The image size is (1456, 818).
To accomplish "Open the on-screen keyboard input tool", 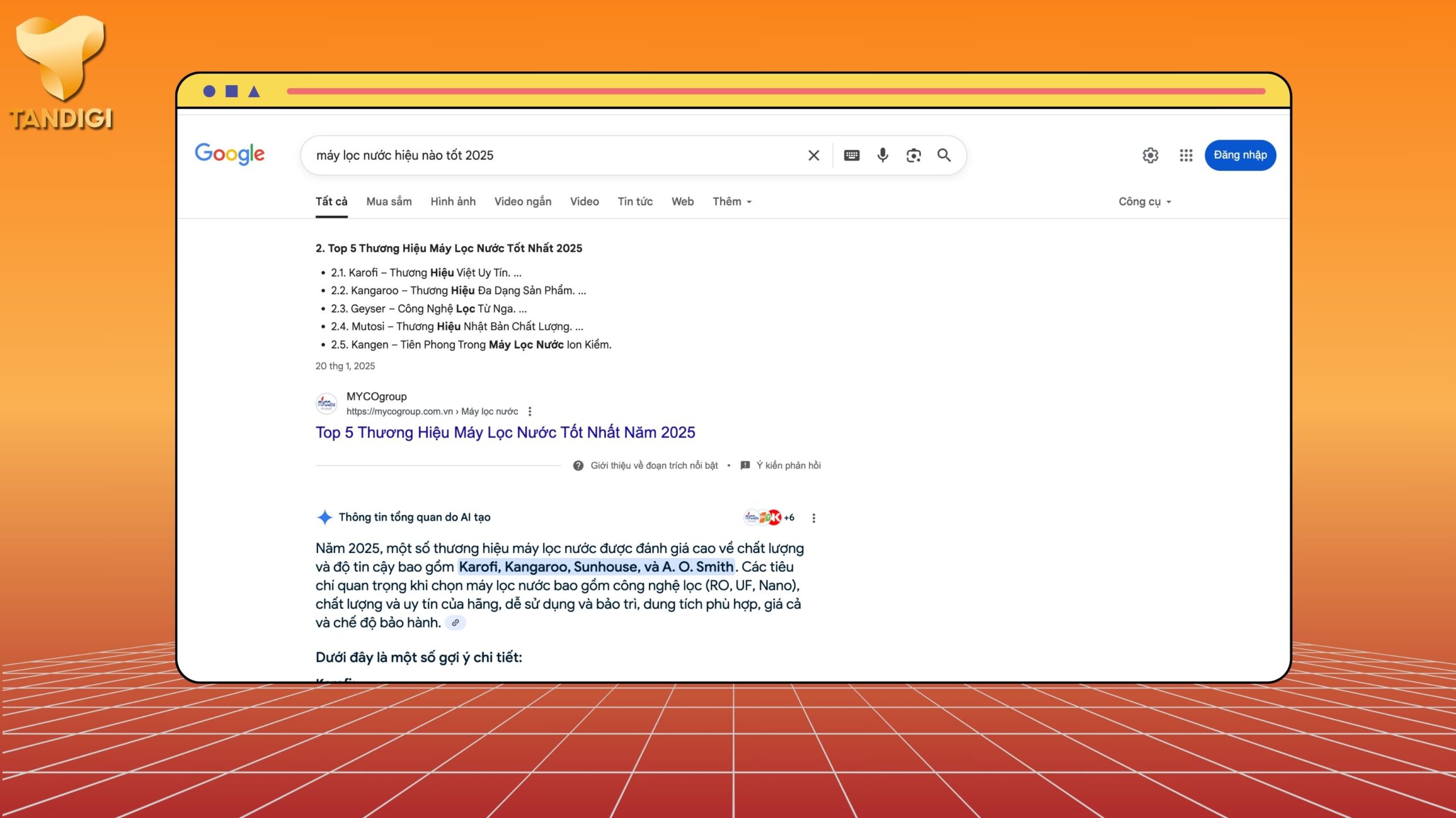I will [851, 155].
